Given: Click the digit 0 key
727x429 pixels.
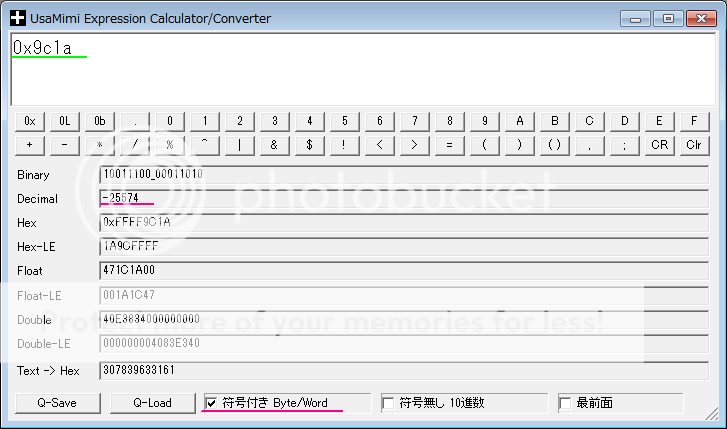Looking at the screenshot, I should [170, 122].
